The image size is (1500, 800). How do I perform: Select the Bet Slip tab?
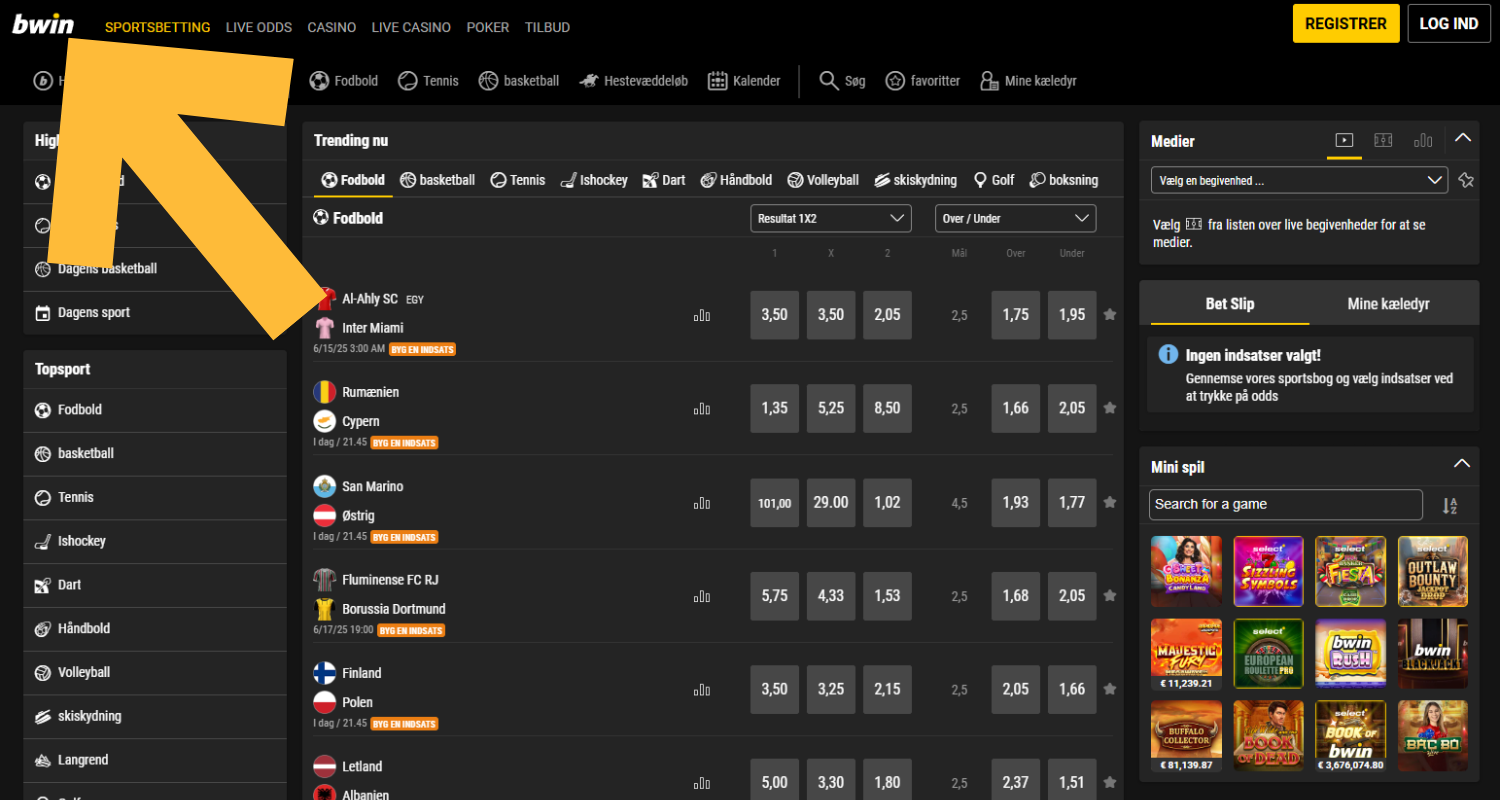click(x=1230, y=304)
